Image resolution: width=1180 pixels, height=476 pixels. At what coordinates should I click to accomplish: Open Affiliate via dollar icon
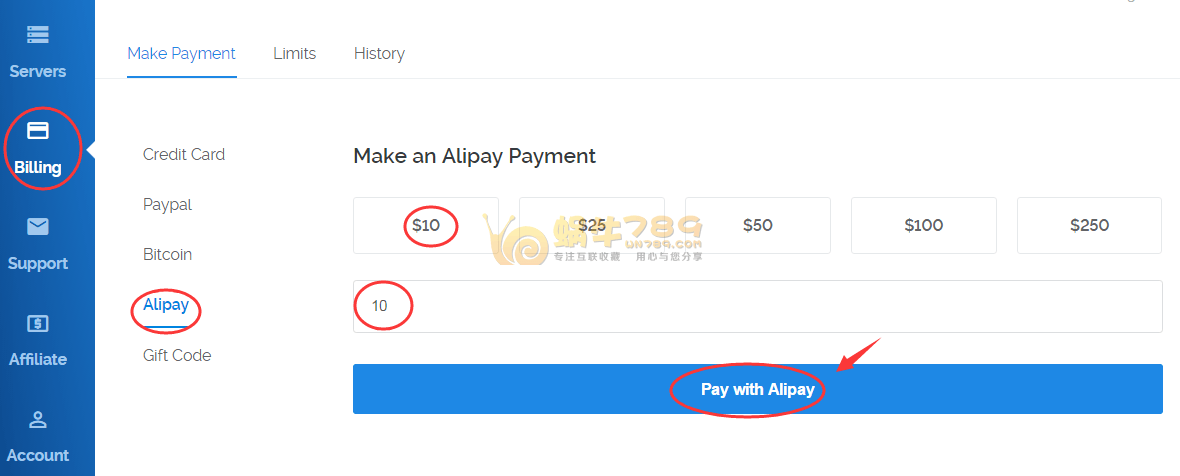coord(38,323)
